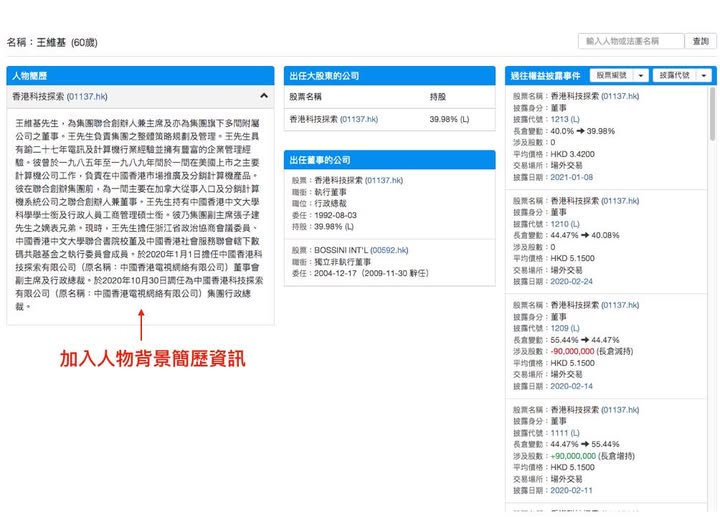Focus the person or company name search field
The image size is (720, 517).
pos(631,41)
